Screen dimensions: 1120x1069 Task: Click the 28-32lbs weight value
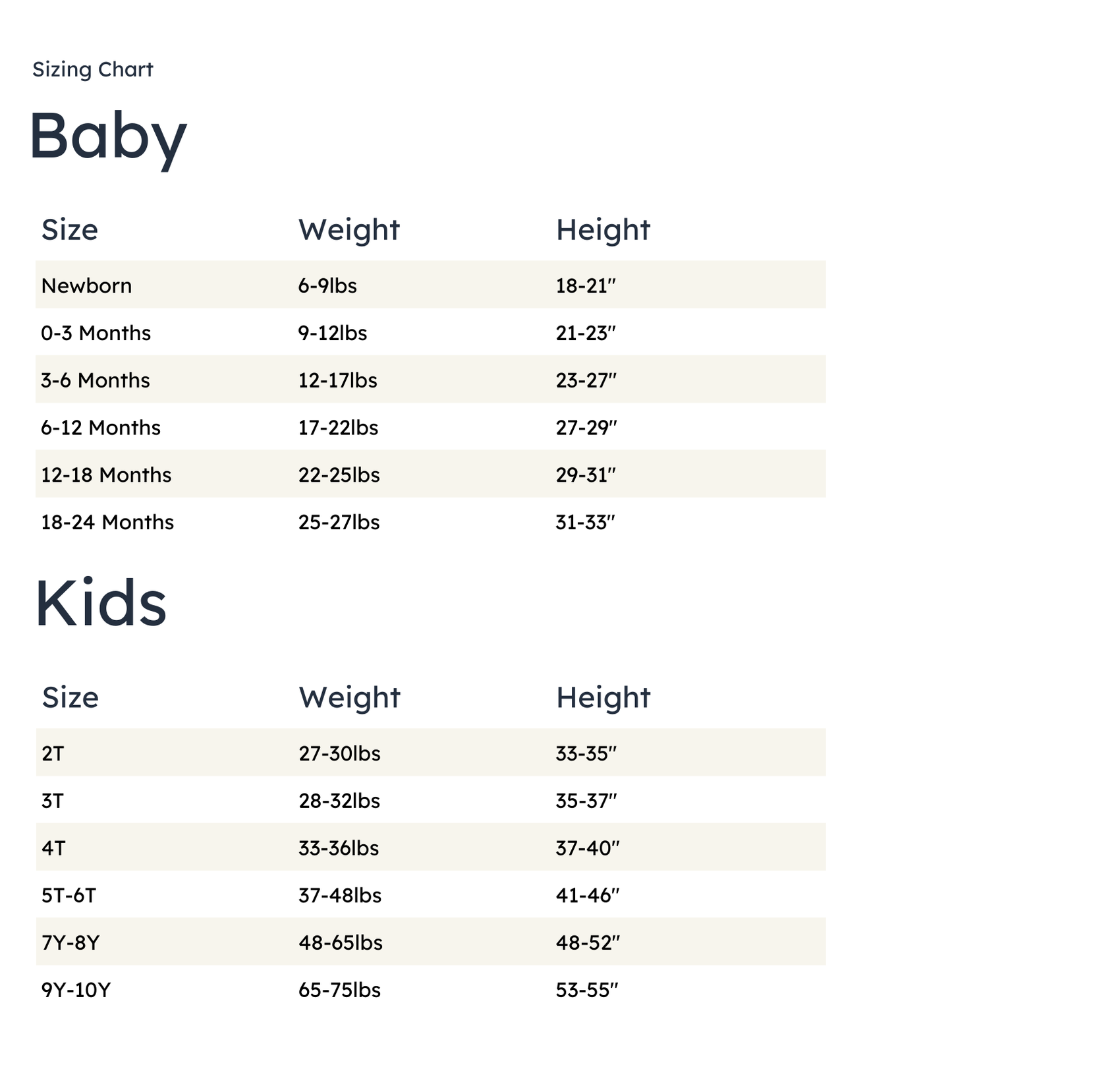[339, 801]
